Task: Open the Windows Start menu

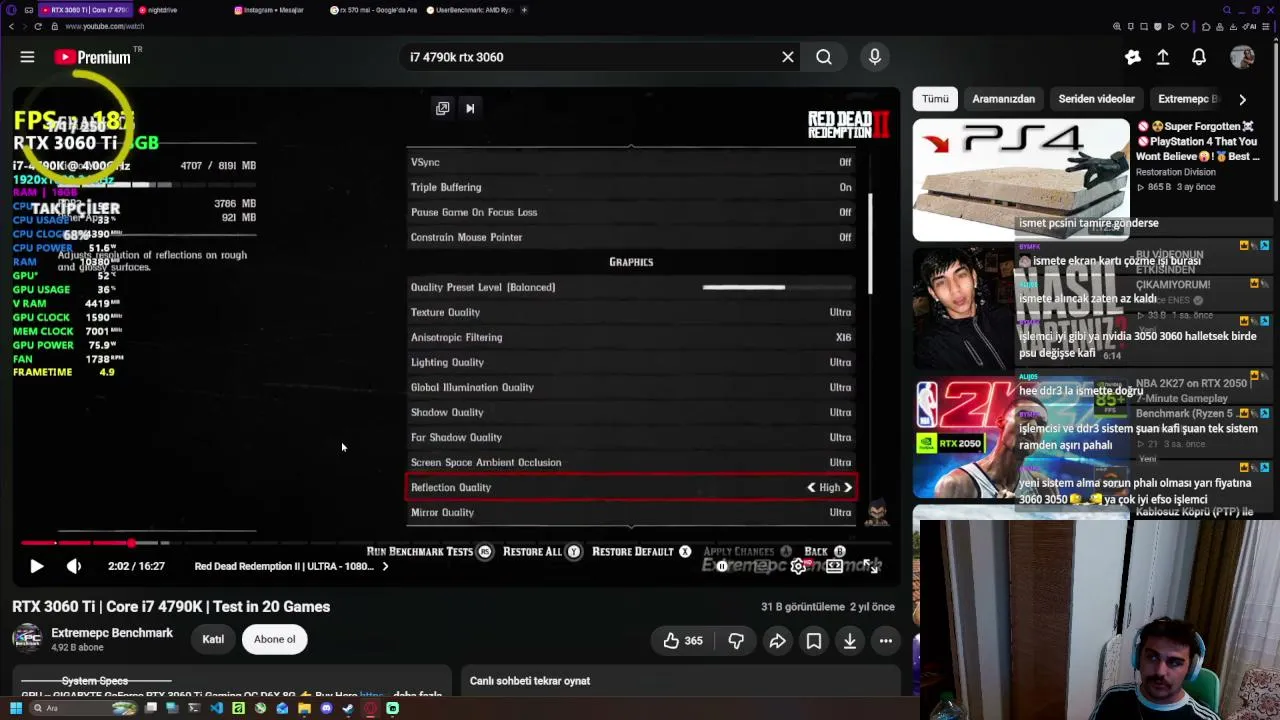Action: (x=15, y=708)
